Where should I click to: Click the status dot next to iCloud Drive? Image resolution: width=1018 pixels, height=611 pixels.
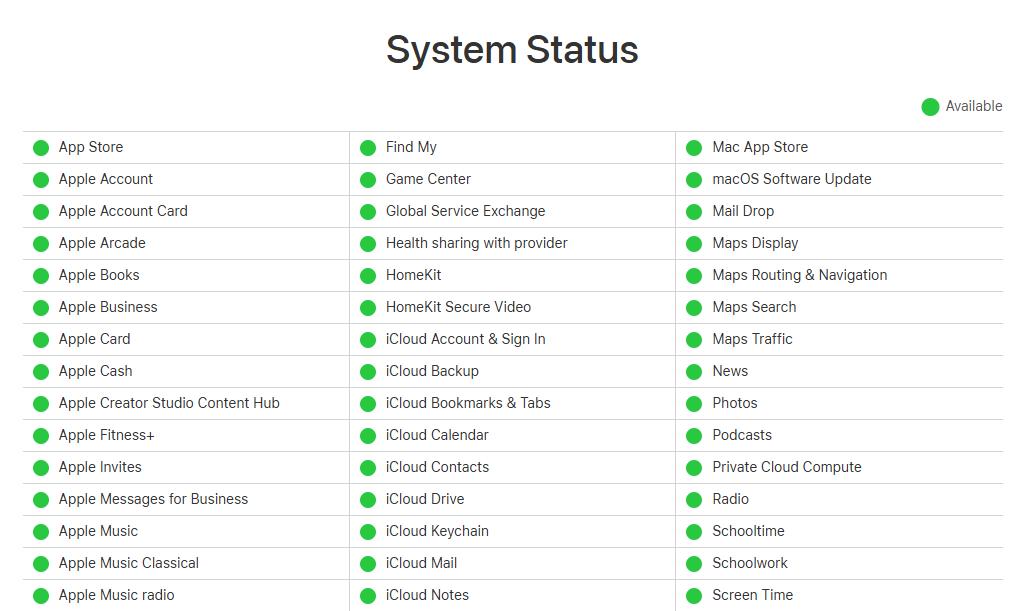[x=368, y=500]
